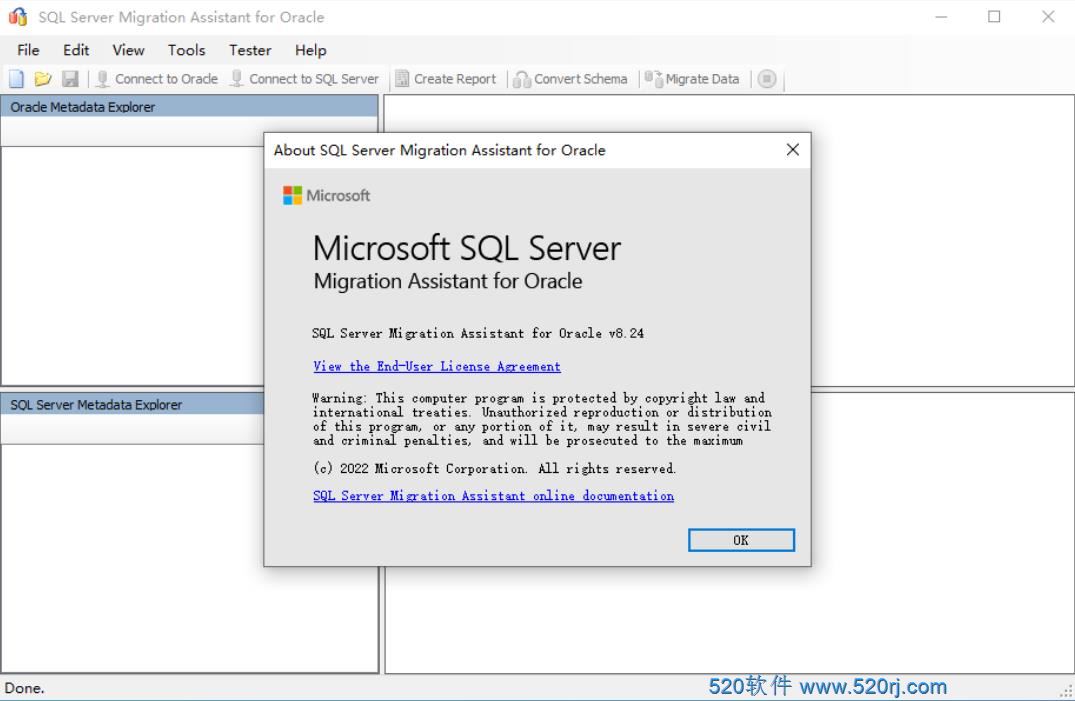The height and width of the screenshot is (701, 1075).
Task: Click the version text 'v8.24' line
Action: [478, 333]
